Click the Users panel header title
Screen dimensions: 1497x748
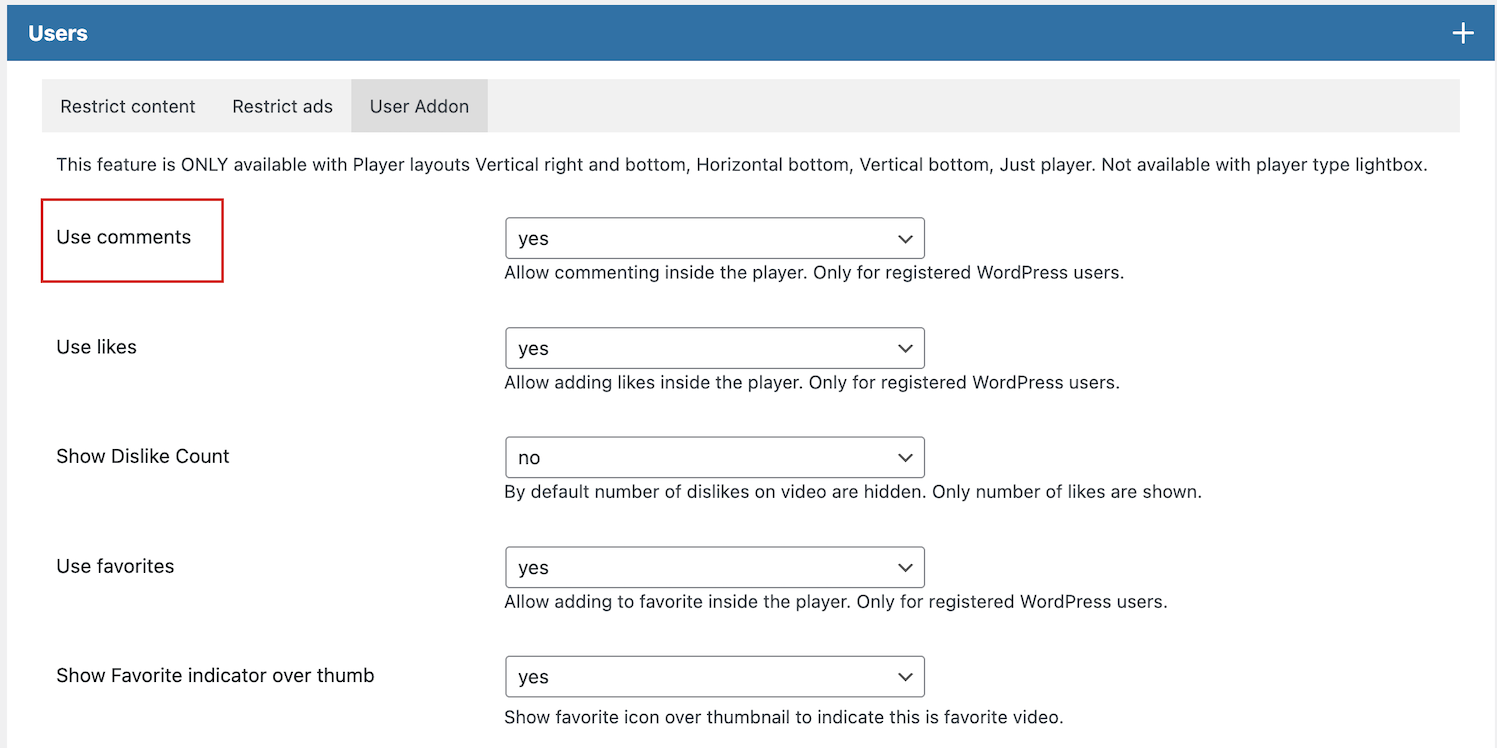(x=58, y=33)
